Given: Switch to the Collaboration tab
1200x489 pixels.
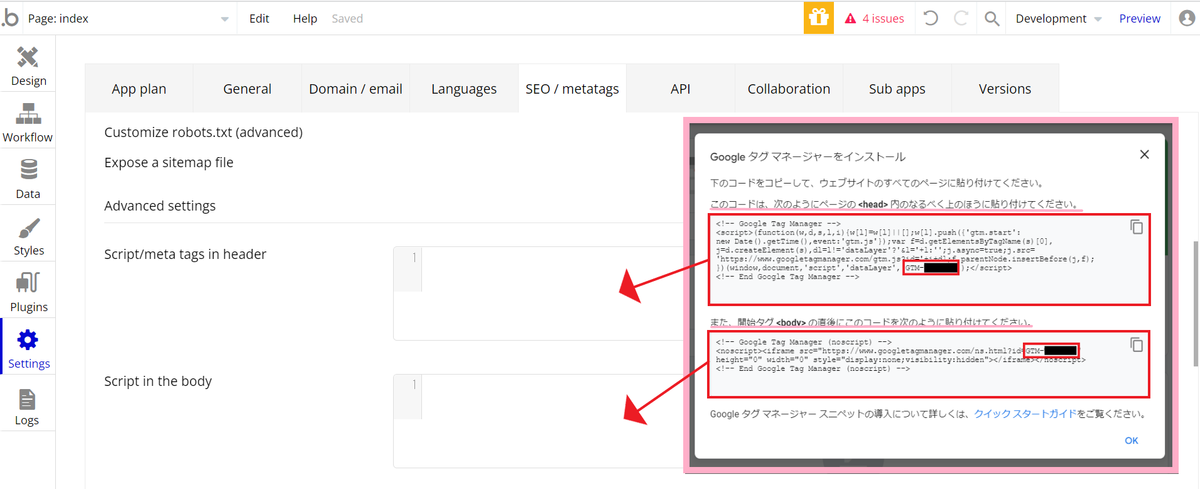Looking at the screenshot, I should (x=789, y=88).
